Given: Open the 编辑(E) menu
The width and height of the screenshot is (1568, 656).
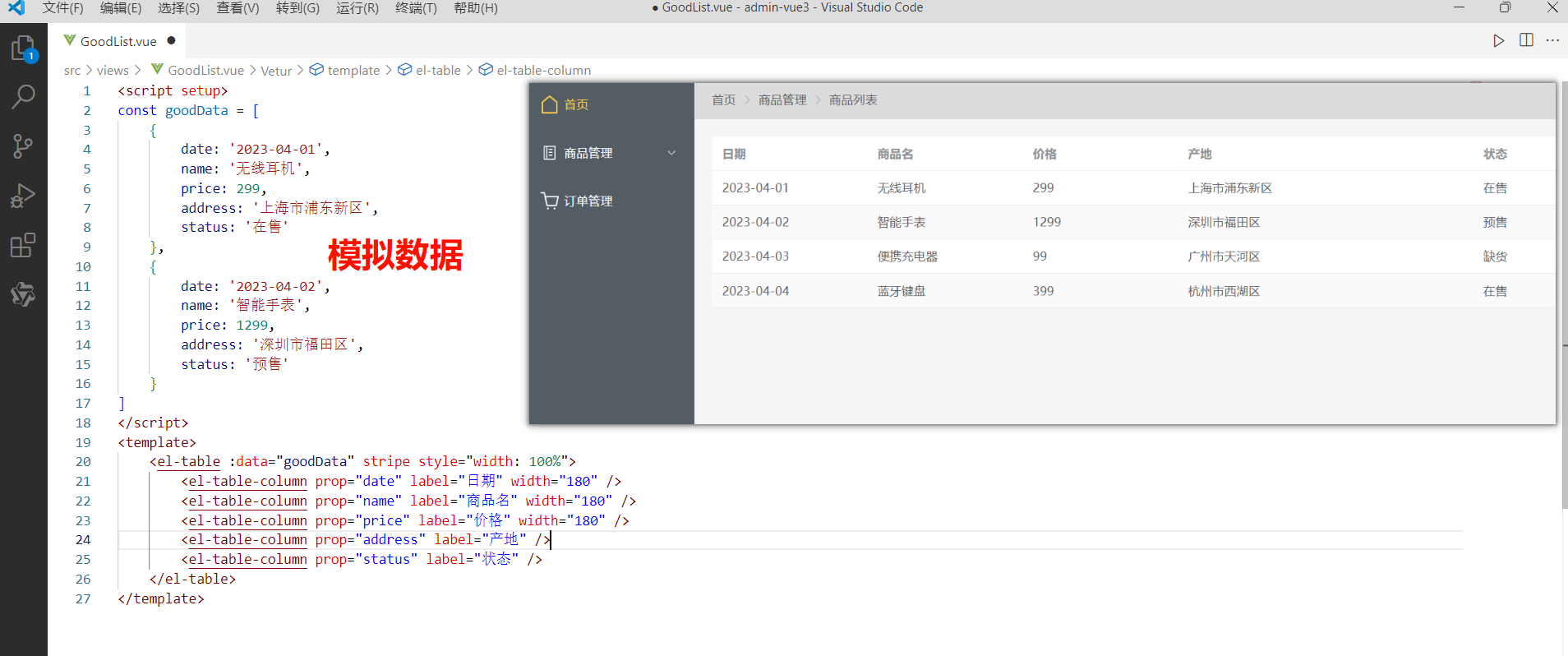Looking at the screenshot, I should coord(121,8).
